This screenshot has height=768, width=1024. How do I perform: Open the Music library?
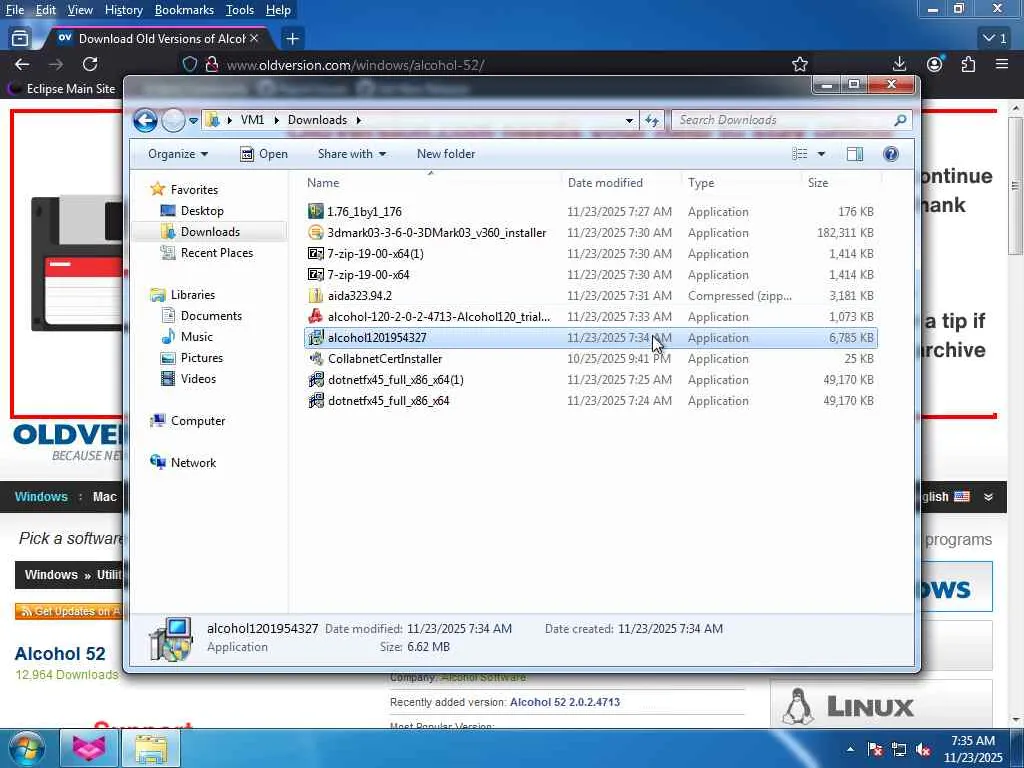point(196,337)
